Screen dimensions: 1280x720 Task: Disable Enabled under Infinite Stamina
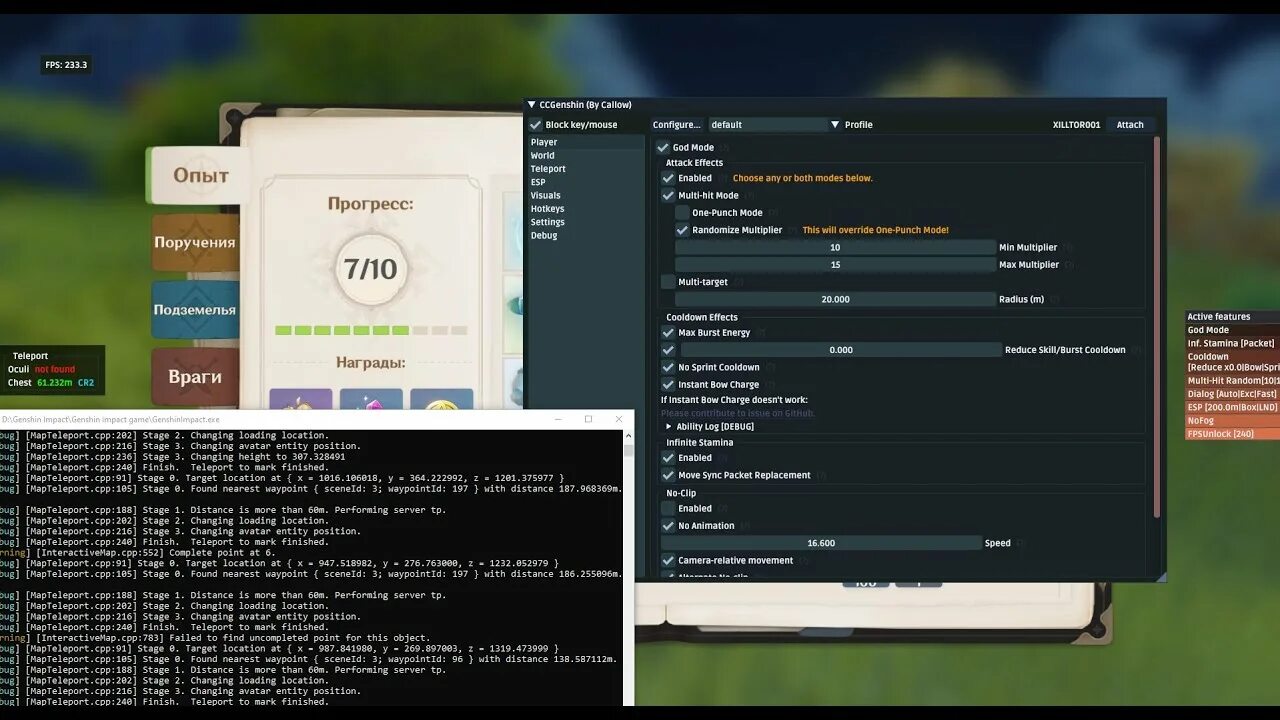(x=668, y=457)
